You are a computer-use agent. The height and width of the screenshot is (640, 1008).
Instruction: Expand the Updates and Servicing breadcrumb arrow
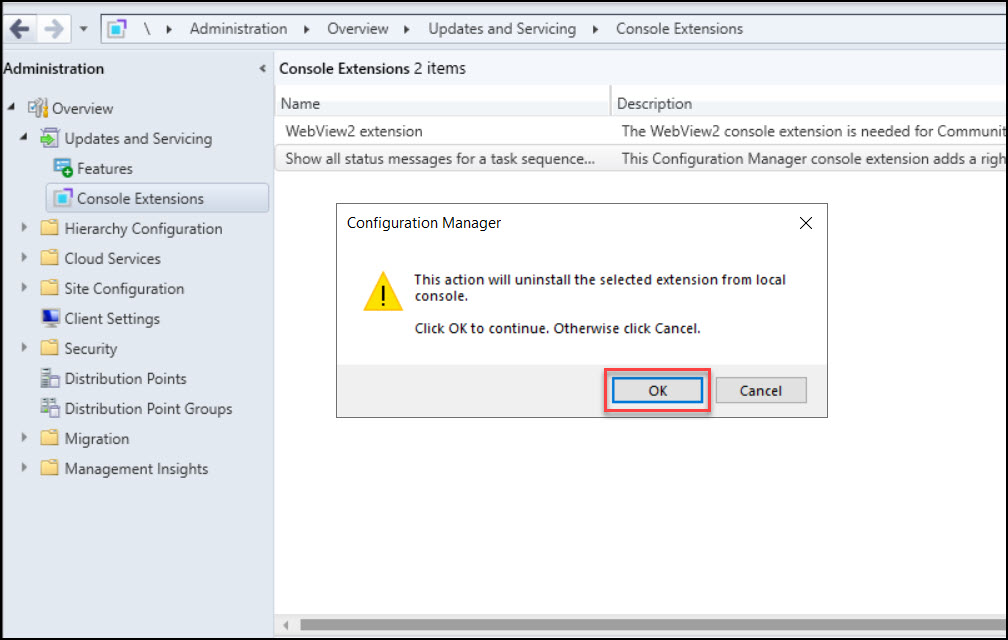point(595,29)
